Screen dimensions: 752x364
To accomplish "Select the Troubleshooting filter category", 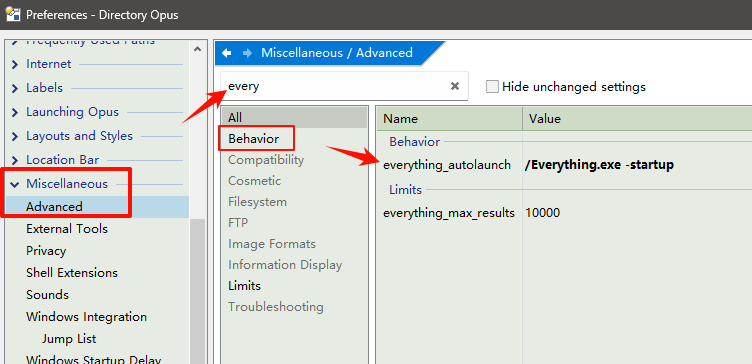I will tap(276, 306).
